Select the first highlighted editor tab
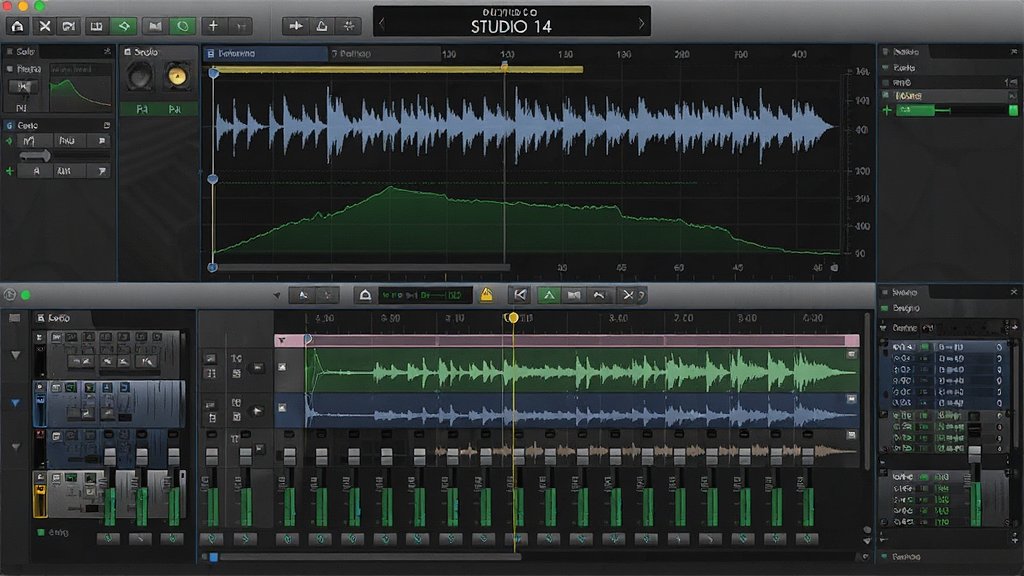This screenshot has height=576, width=1024. [x=265, y=54]
